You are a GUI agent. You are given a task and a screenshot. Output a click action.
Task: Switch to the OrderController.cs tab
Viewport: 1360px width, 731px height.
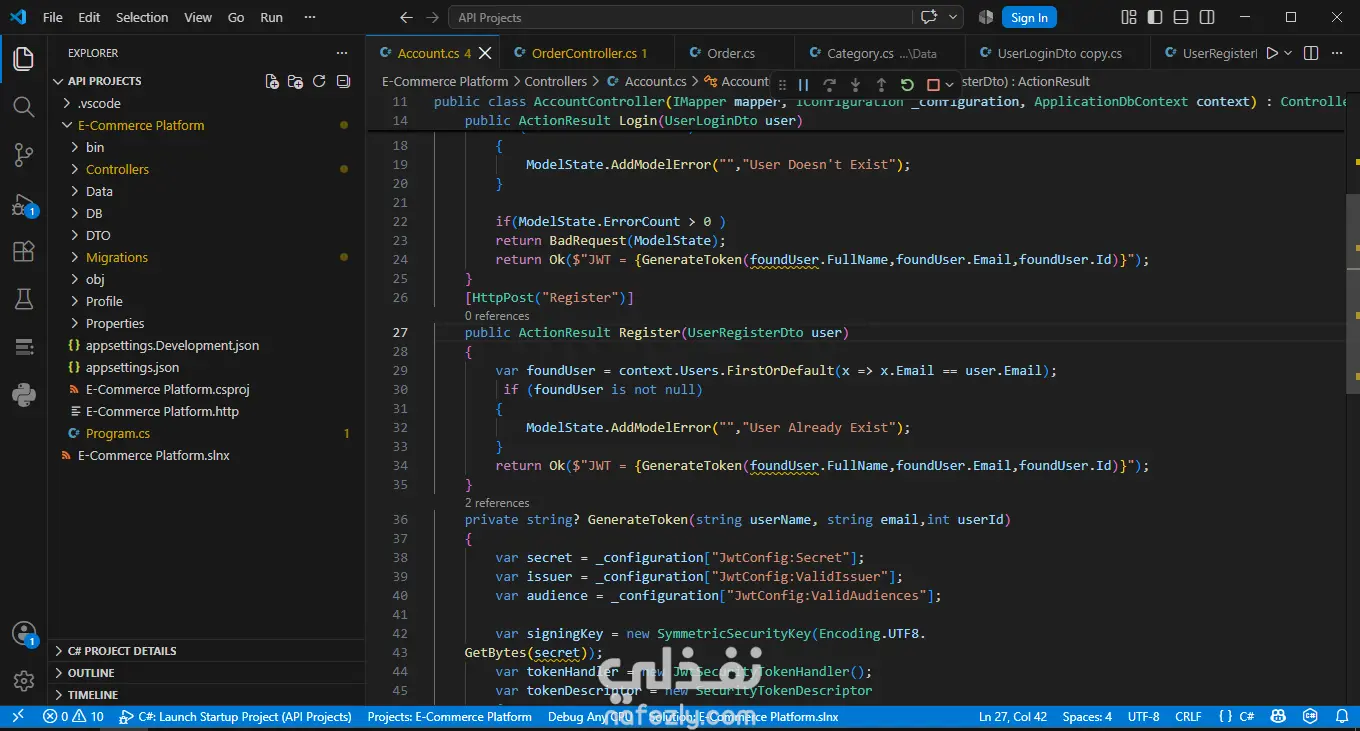coord(588,53)
